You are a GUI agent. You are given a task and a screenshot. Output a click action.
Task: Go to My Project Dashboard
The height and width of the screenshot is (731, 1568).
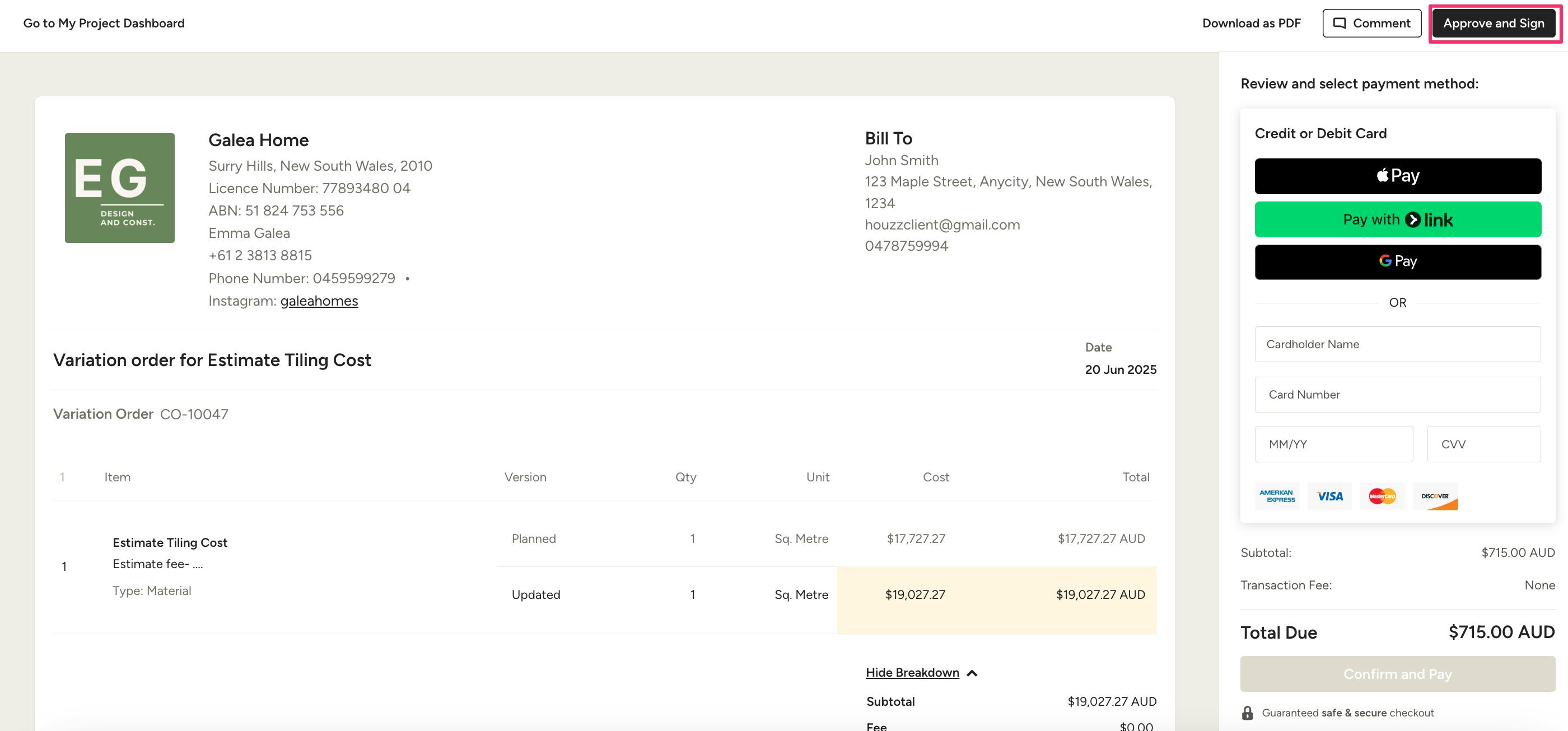(x=104, y=23)
